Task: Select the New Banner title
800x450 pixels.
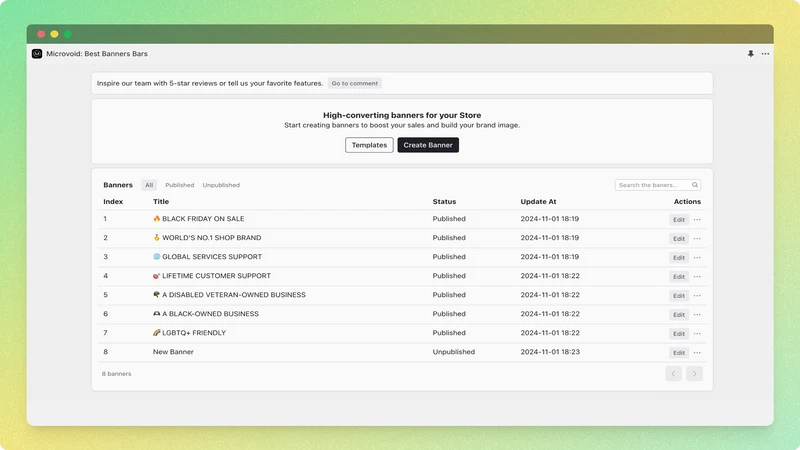Action: point(173,352)
